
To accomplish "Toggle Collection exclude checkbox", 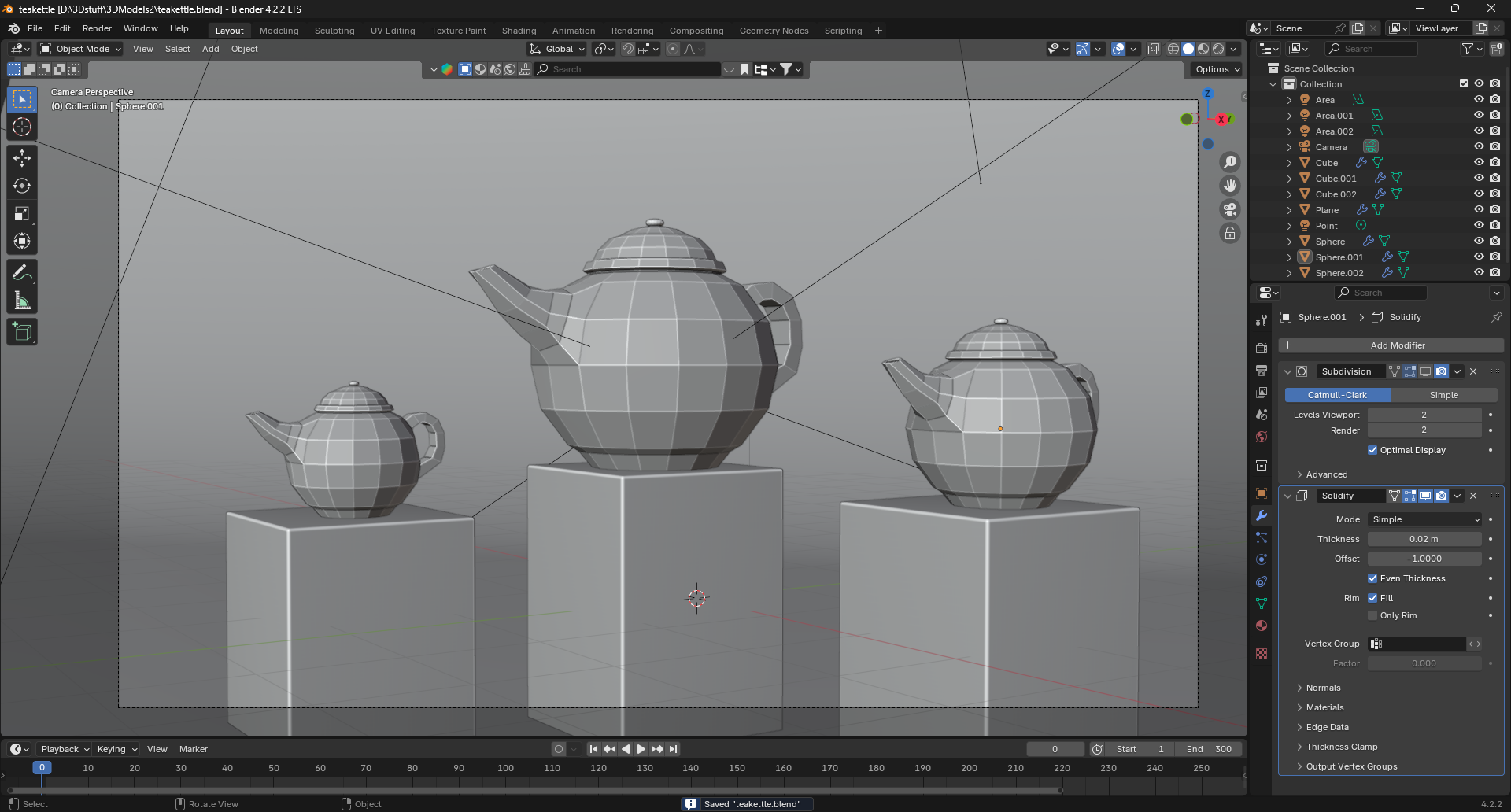I will (1464, 83).
